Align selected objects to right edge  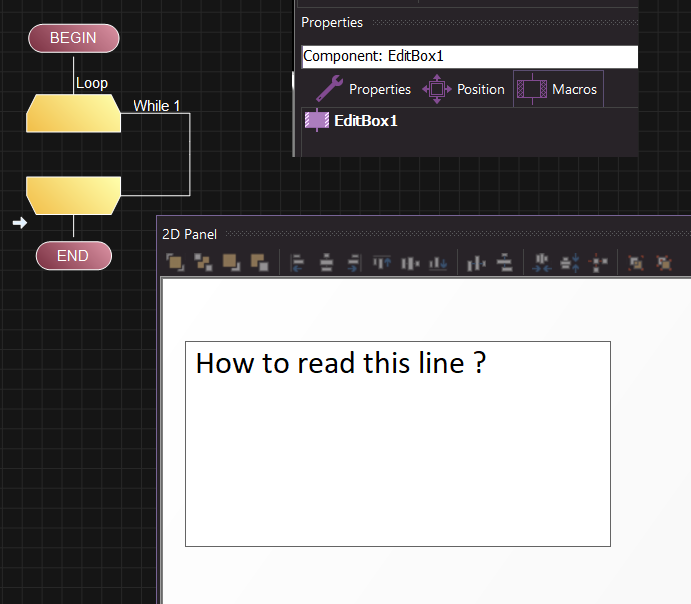coord(354,263)
